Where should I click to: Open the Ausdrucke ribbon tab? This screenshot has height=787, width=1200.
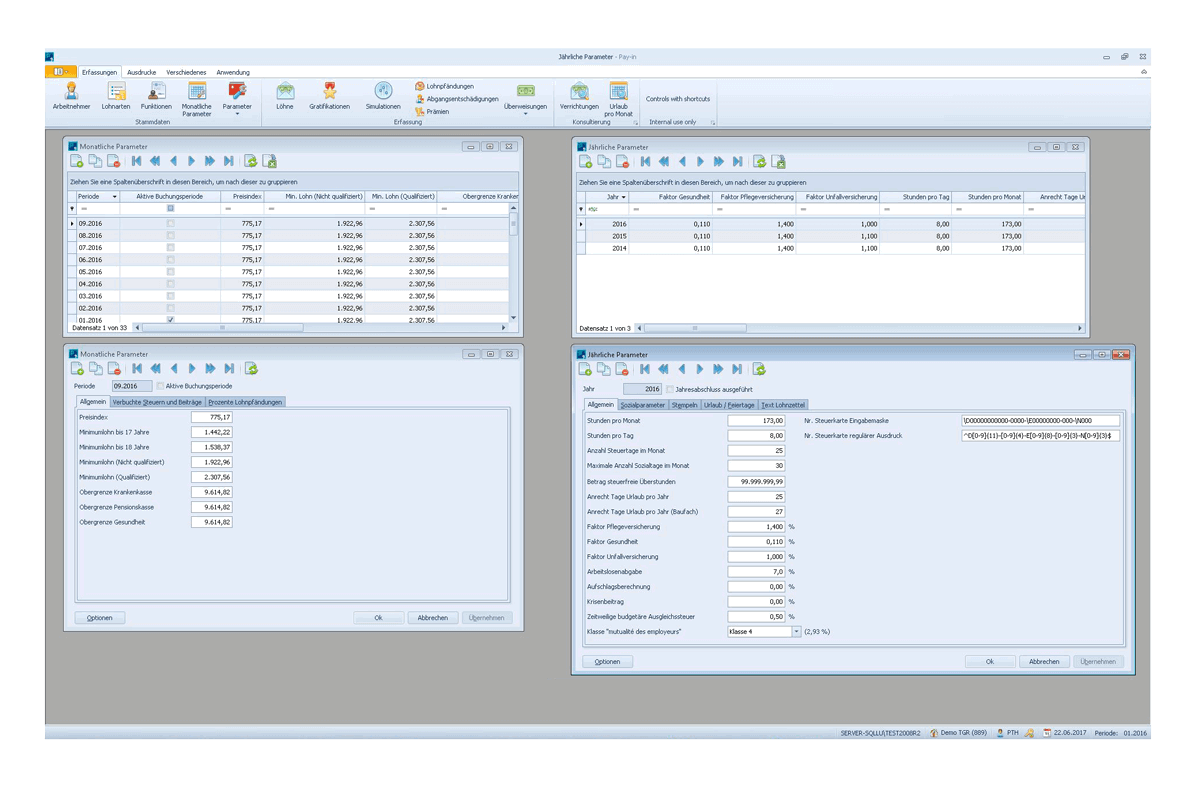tap(141, 72)
